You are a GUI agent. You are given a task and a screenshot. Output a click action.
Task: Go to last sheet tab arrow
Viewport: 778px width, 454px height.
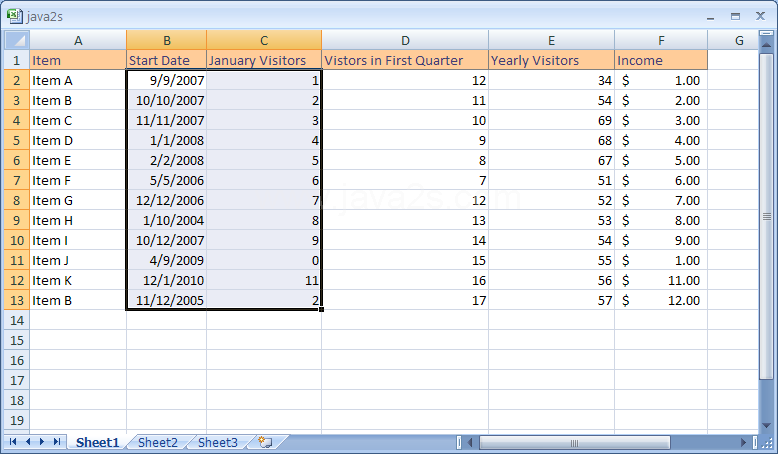click(x=57, y=442)
